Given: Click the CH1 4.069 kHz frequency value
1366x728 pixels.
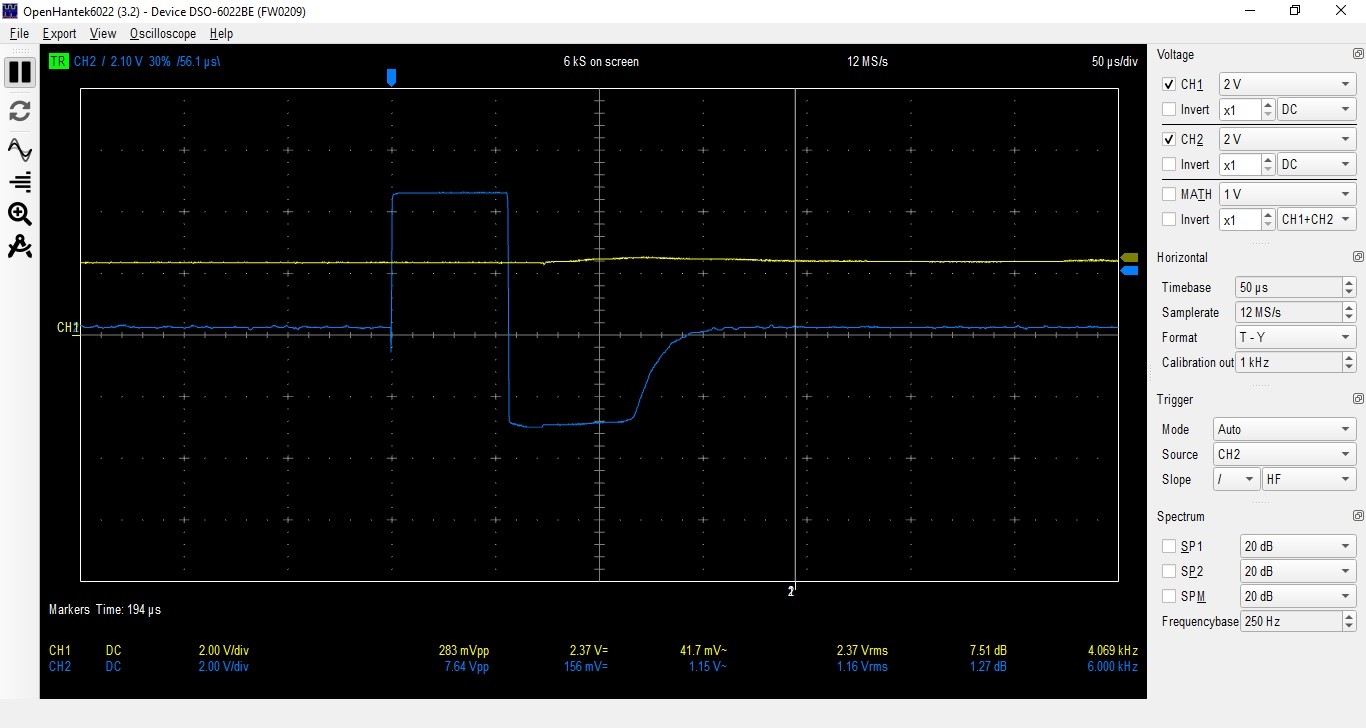Looking at the screenshot, I should 1111,651.
